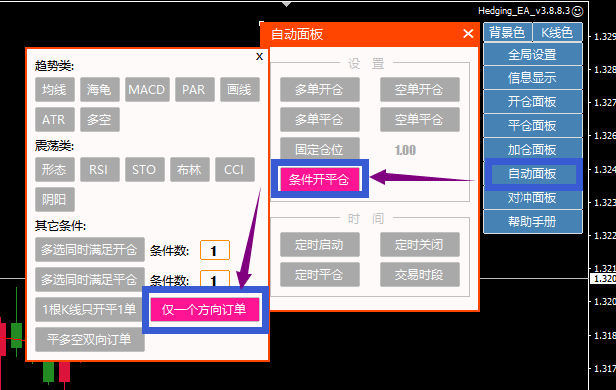Viewport: 616px width, 390px height.
Task: Click the 定时关闭 button
Action: pyautogui.click(x=420, y=245)
